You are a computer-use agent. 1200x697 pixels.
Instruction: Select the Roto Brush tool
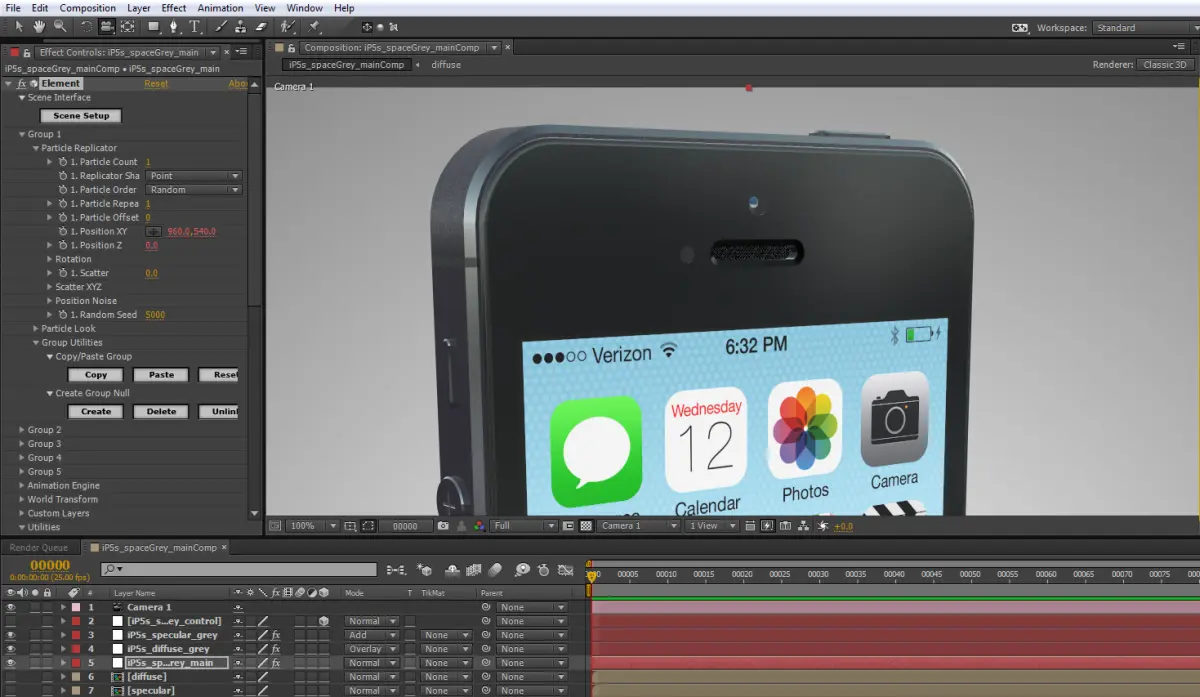pyautogui.click(x=288, y=27)
